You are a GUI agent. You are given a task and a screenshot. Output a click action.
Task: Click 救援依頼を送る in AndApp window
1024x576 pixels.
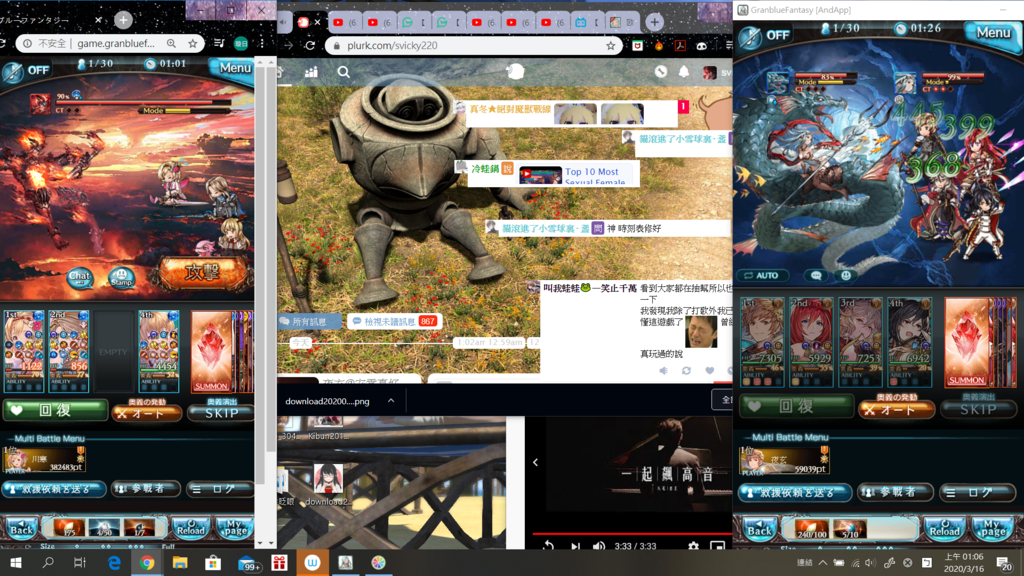795,492
